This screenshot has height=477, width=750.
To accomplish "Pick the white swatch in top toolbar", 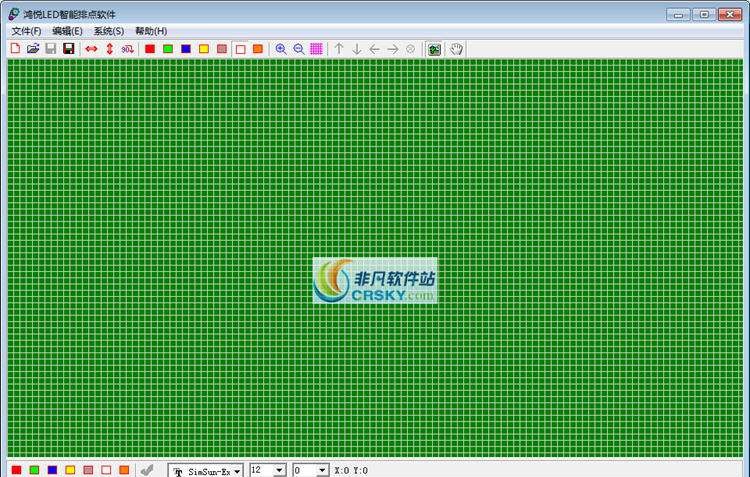I will (x=241, y=49).
